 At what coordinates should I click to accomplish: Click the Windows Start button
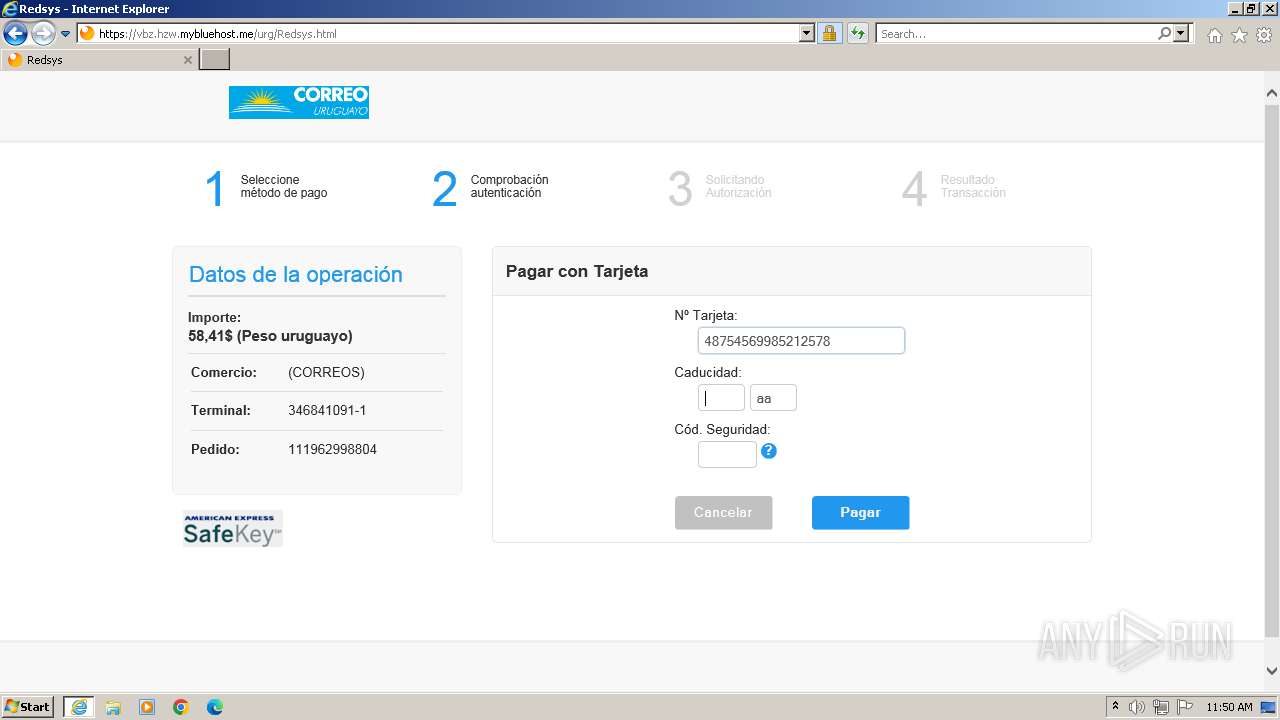click(28, 706)
